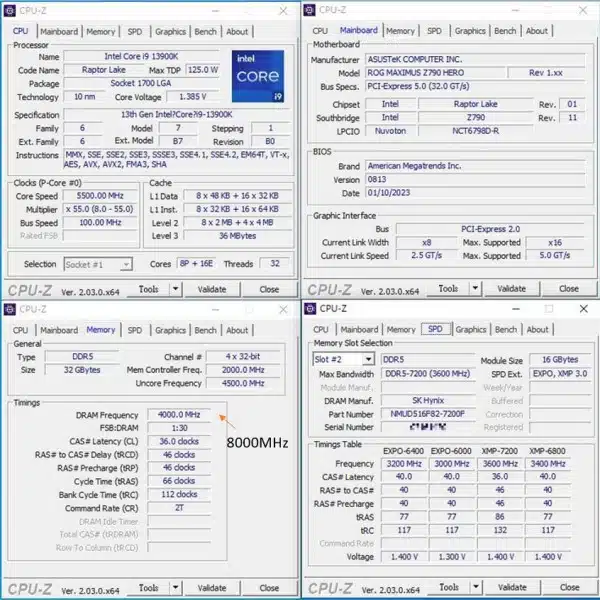Open Bench tab in the Memory window
The height and width of the screenshot is (600, 600).
(x=205, y=330)
